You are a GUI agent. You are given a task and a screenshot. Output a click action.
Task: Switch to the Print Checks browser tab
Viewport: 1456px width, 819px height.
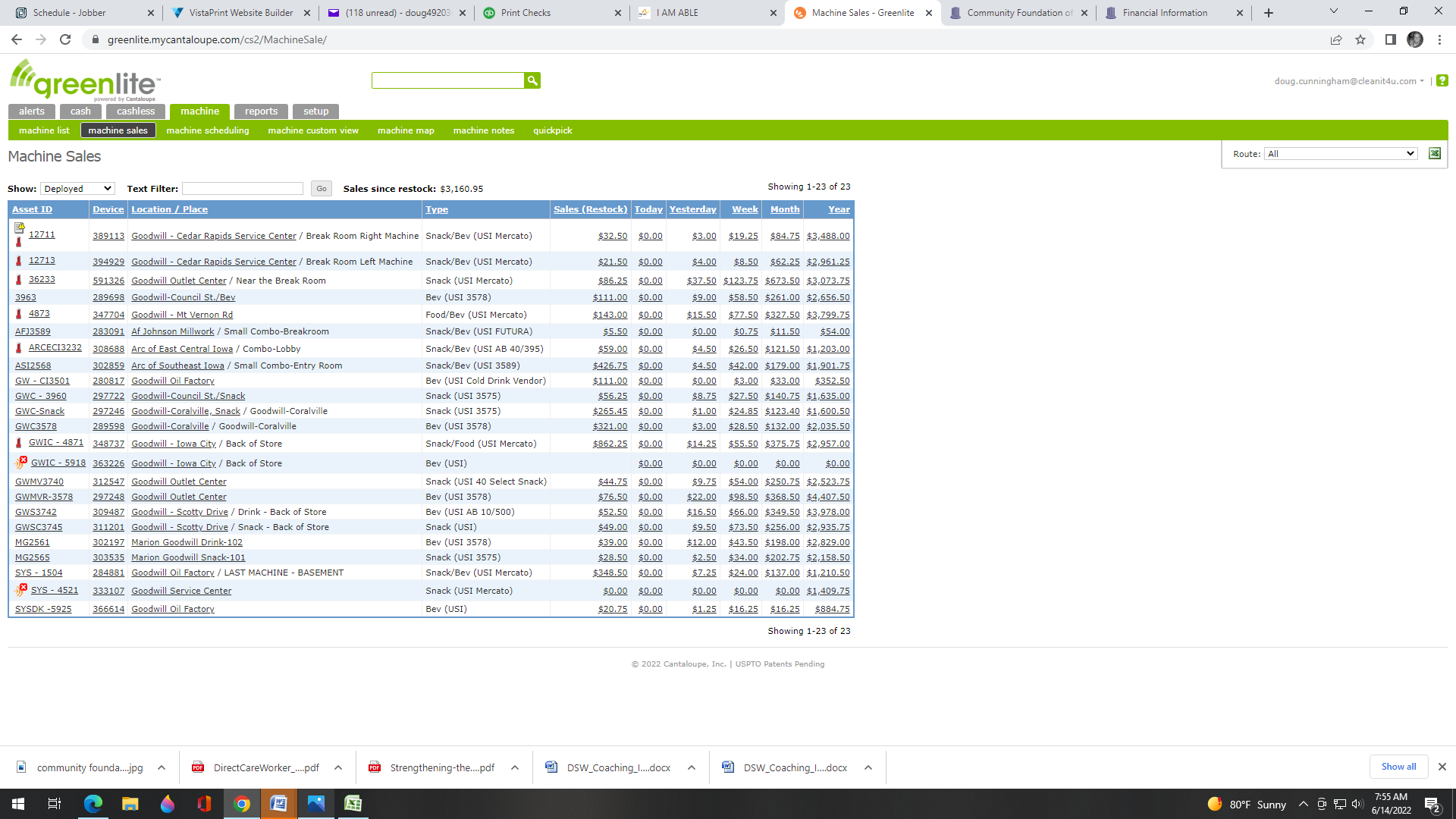[552, 13]
